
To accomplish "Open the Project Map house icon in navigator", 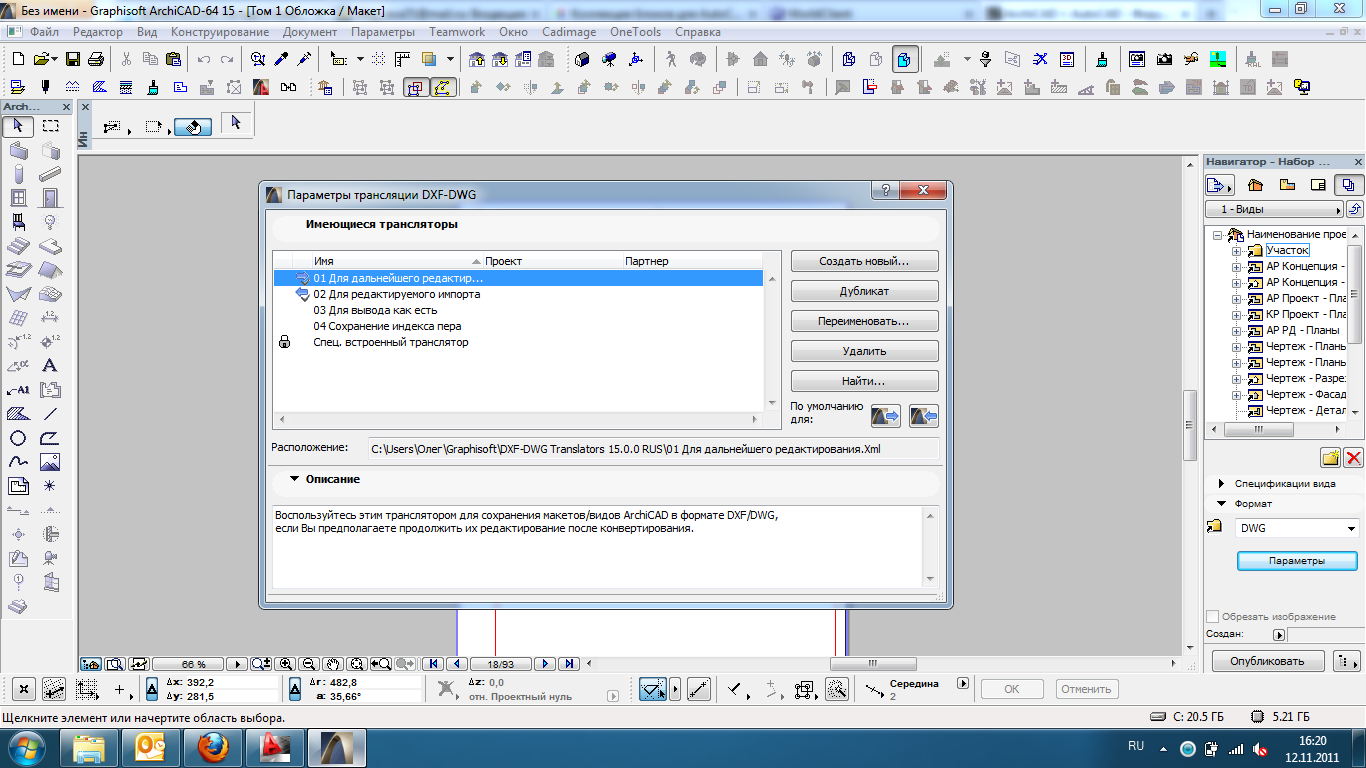I will pos(1257,185).
